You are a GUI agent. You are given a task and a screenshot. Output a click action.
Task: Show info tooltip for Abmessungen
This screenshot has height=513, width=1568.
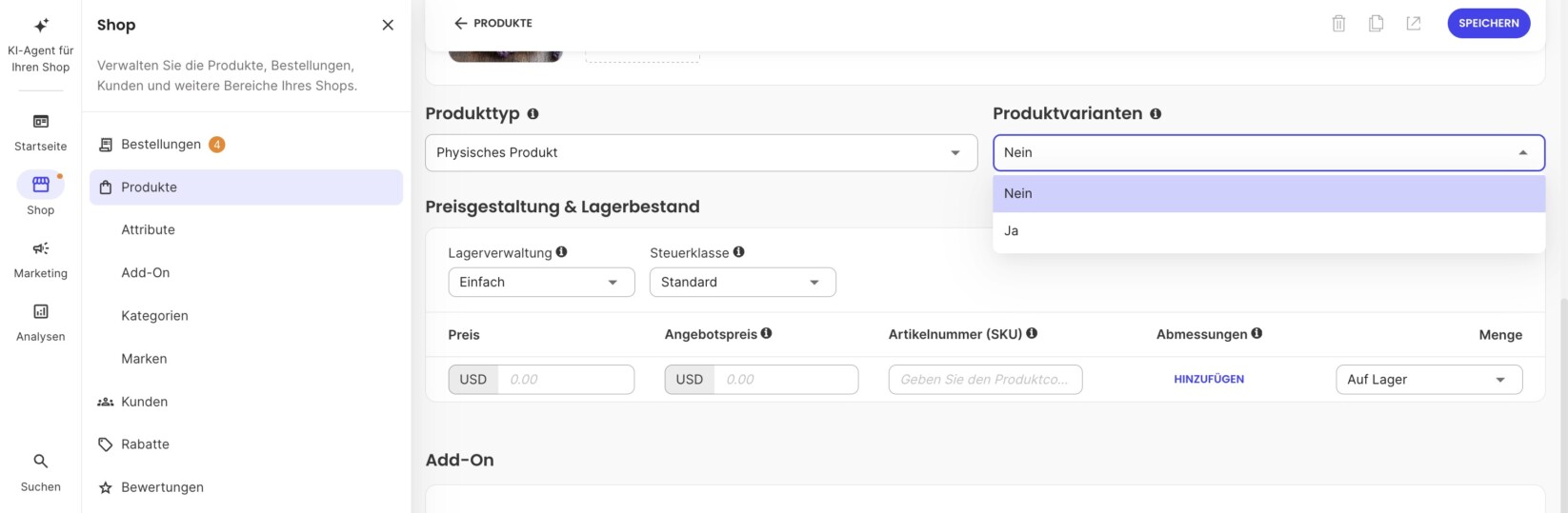tap(1256, 333)
